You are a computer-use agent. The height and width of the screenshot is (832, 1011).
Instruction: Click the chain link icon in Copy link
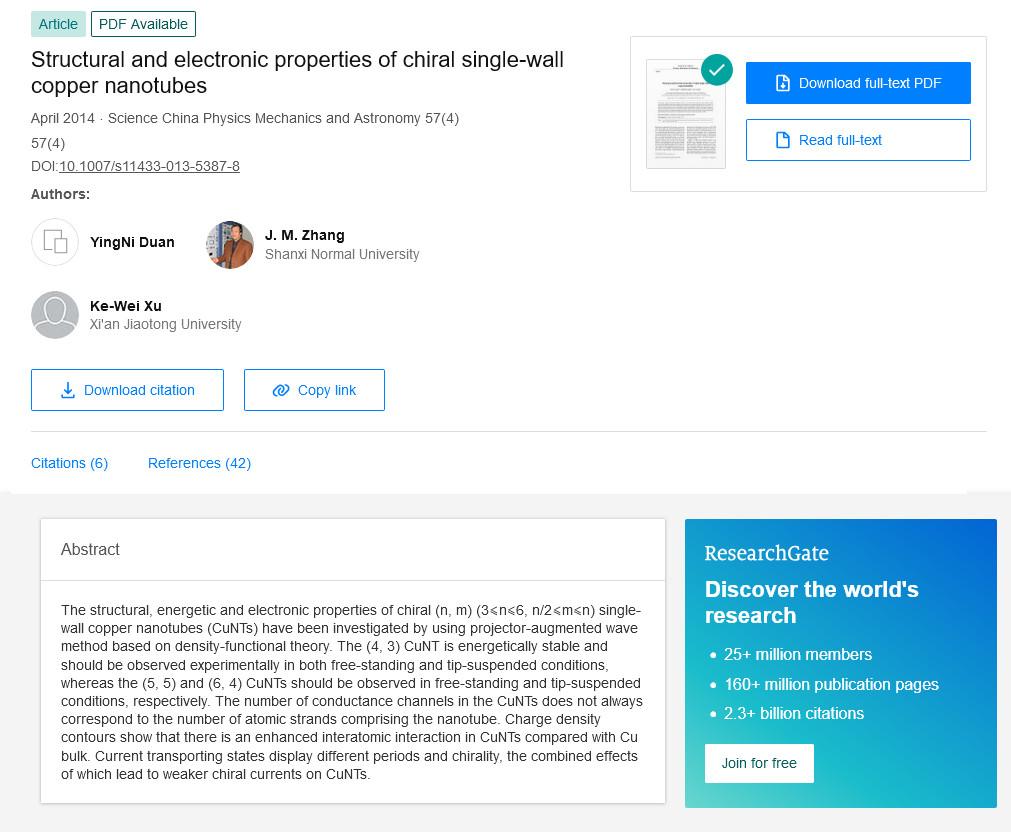281,390
